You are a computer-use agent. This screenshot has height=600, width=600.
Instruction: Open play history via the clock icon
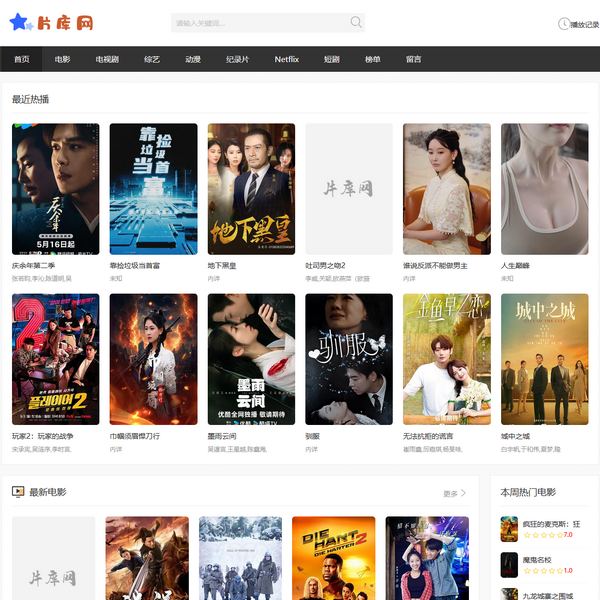pyautogui.click(x=562, y=24)
